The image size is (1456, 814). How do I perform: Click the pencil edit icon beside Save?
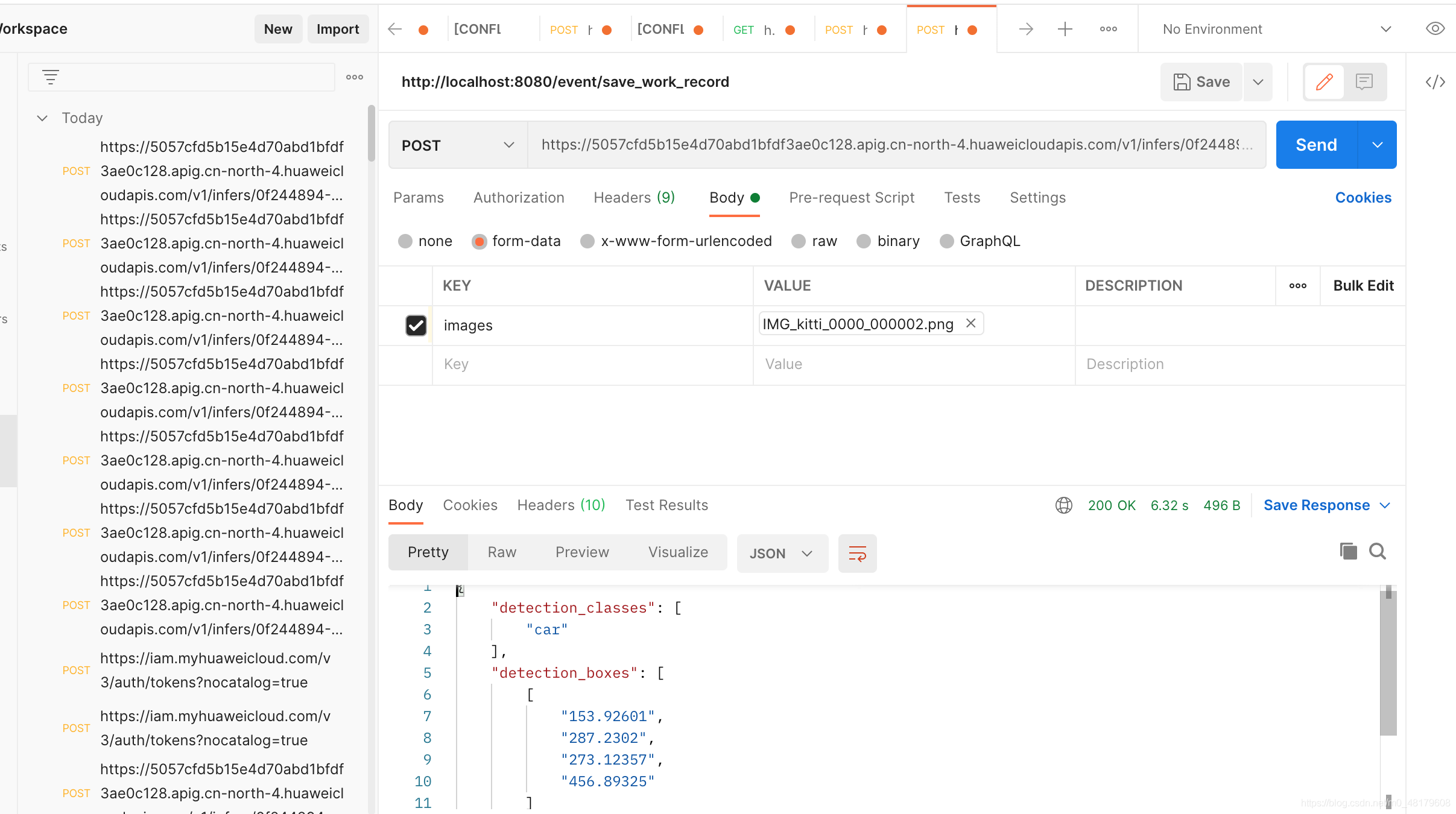tap(1324, 82)
